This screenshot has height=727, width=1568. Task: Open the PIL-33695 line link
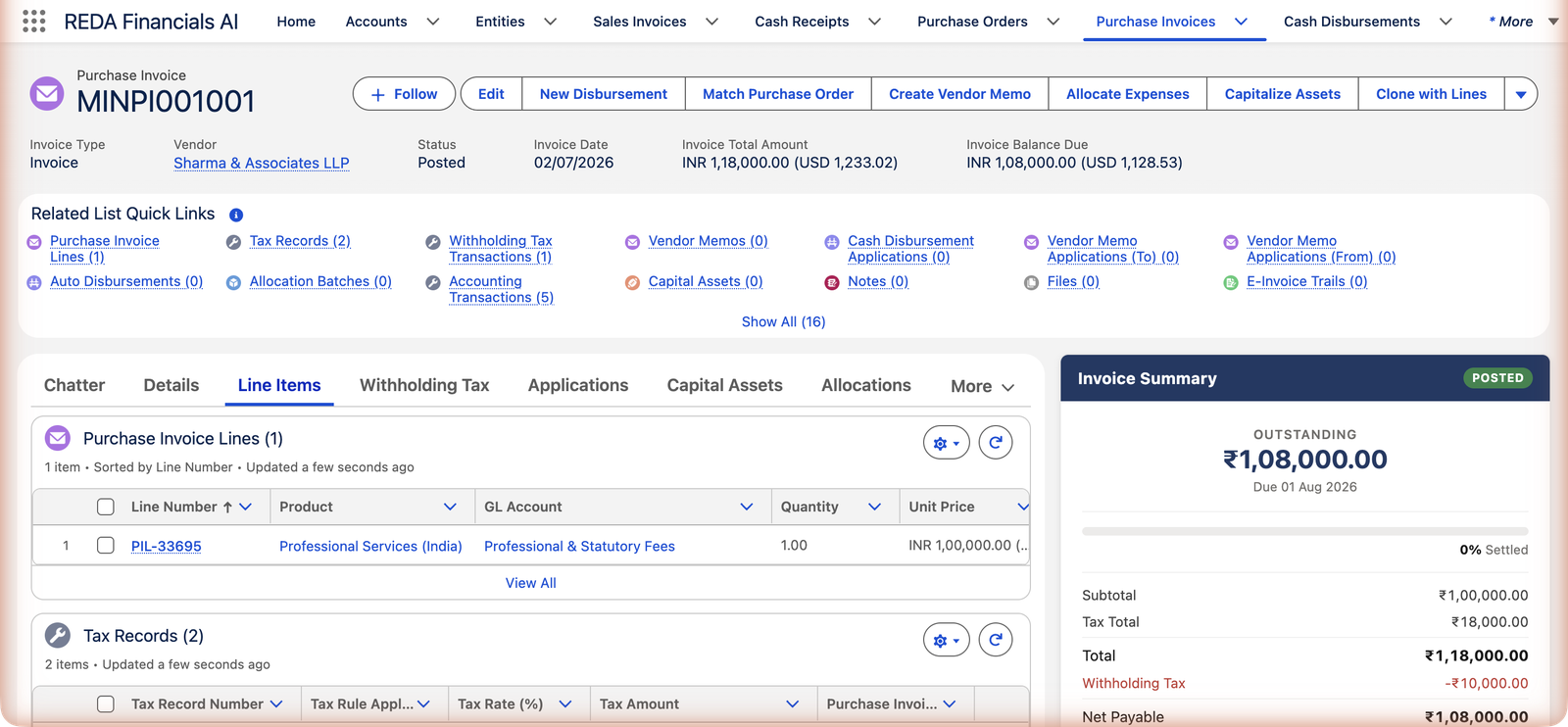click(167, 546)
